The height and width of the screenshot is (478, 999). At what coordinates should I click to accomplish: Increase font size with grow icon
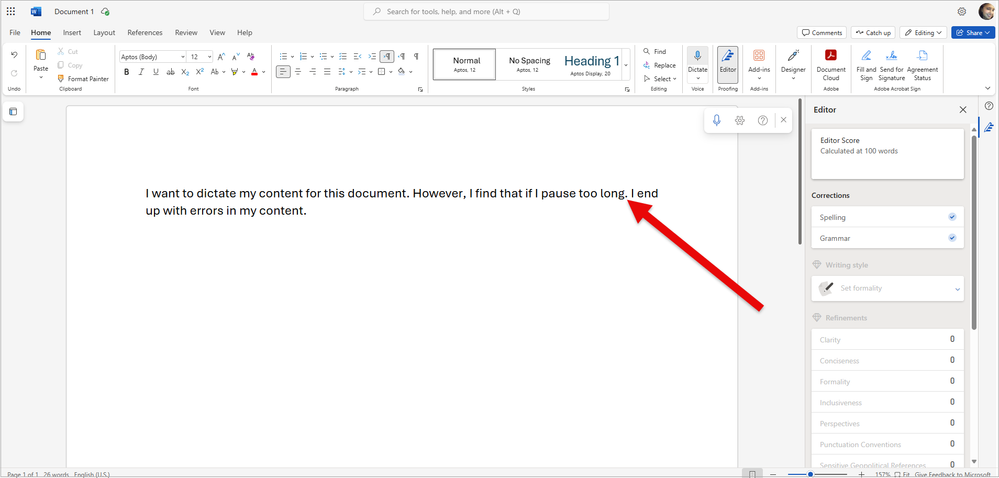220,56
